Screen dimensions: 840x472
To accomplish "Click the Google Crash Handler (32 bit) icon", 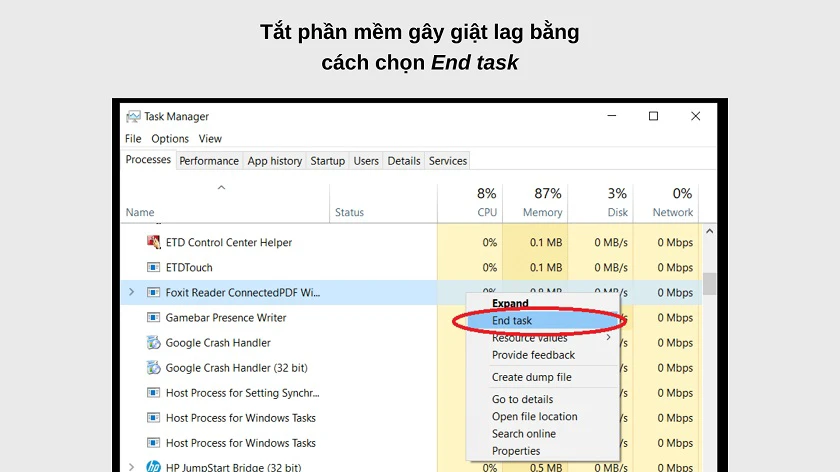I will click(x=153, y=368).
